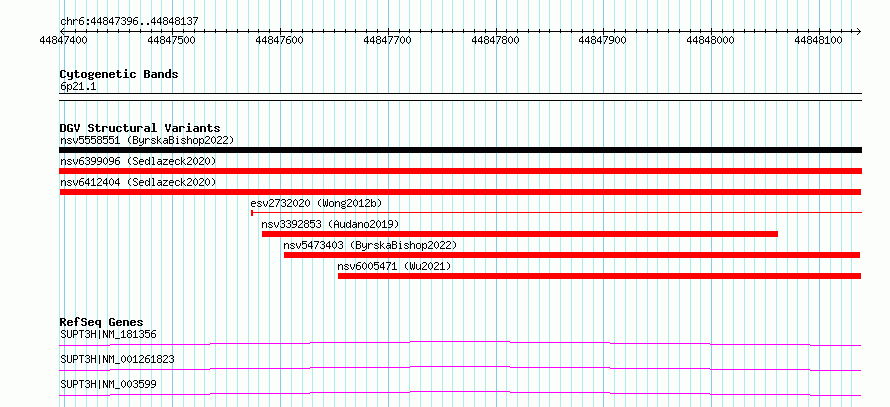Open variant nsv6399096 (Sedlazeck2020) label
890x407 pixels.
[x=138, y=161]
